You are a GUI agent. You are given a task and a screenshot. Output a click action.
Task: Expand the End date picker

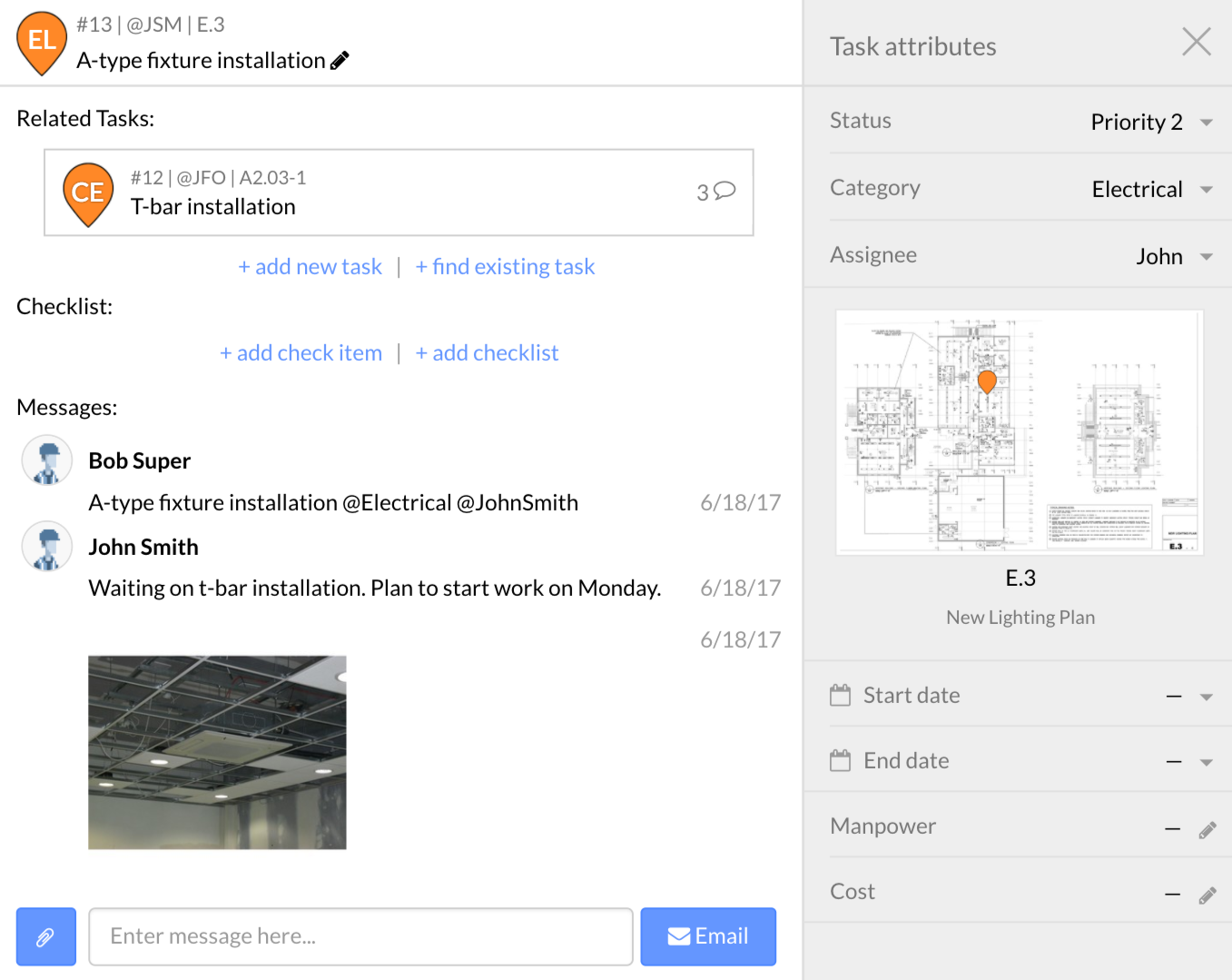coord(1206,762)
